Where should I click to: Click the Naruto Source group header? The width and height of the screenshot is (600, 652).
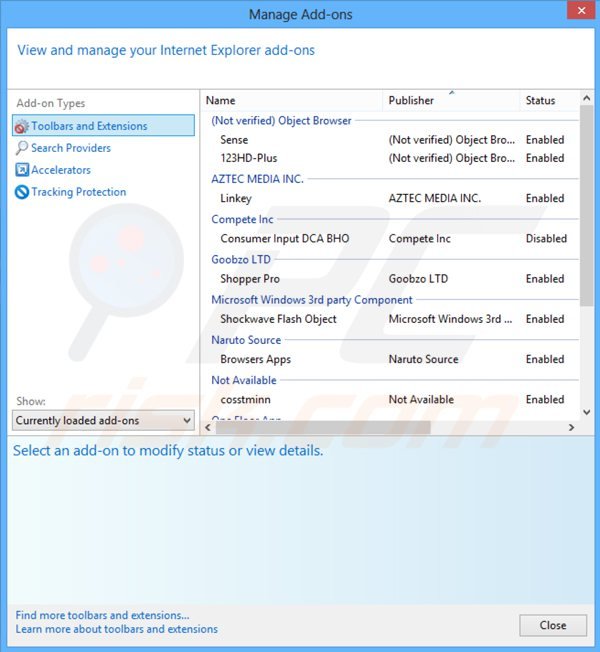(x=246, y=340)
